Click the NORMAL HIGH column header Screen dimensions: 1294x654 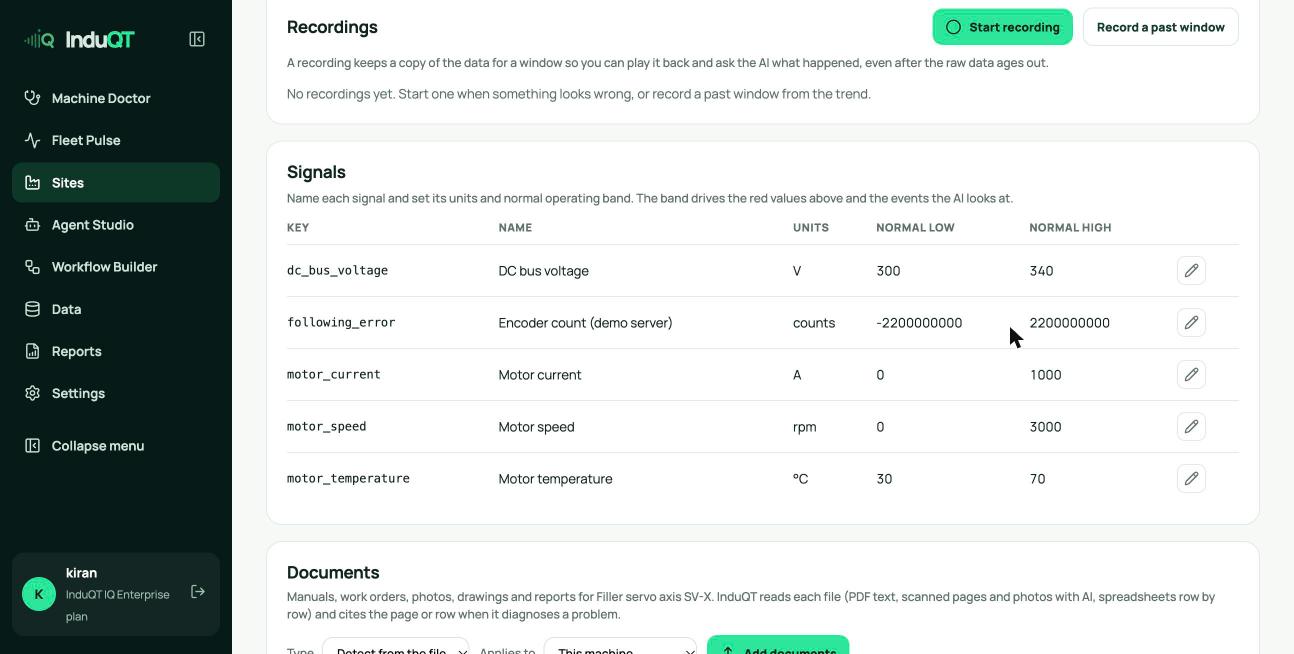1070,228
